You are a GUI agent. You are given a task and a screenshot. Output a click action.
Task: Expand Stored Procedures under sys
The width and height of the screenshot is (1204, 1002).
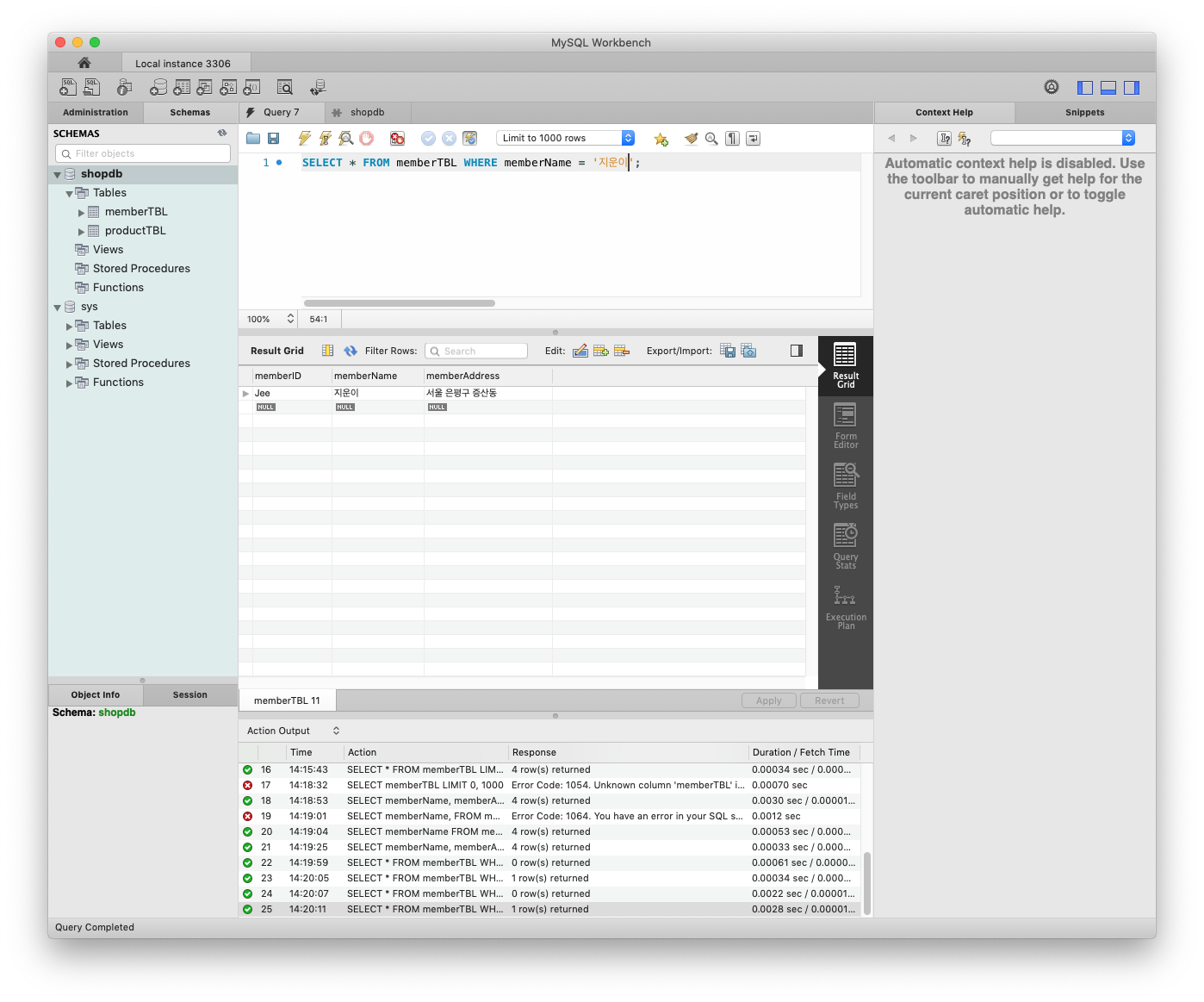70,364
